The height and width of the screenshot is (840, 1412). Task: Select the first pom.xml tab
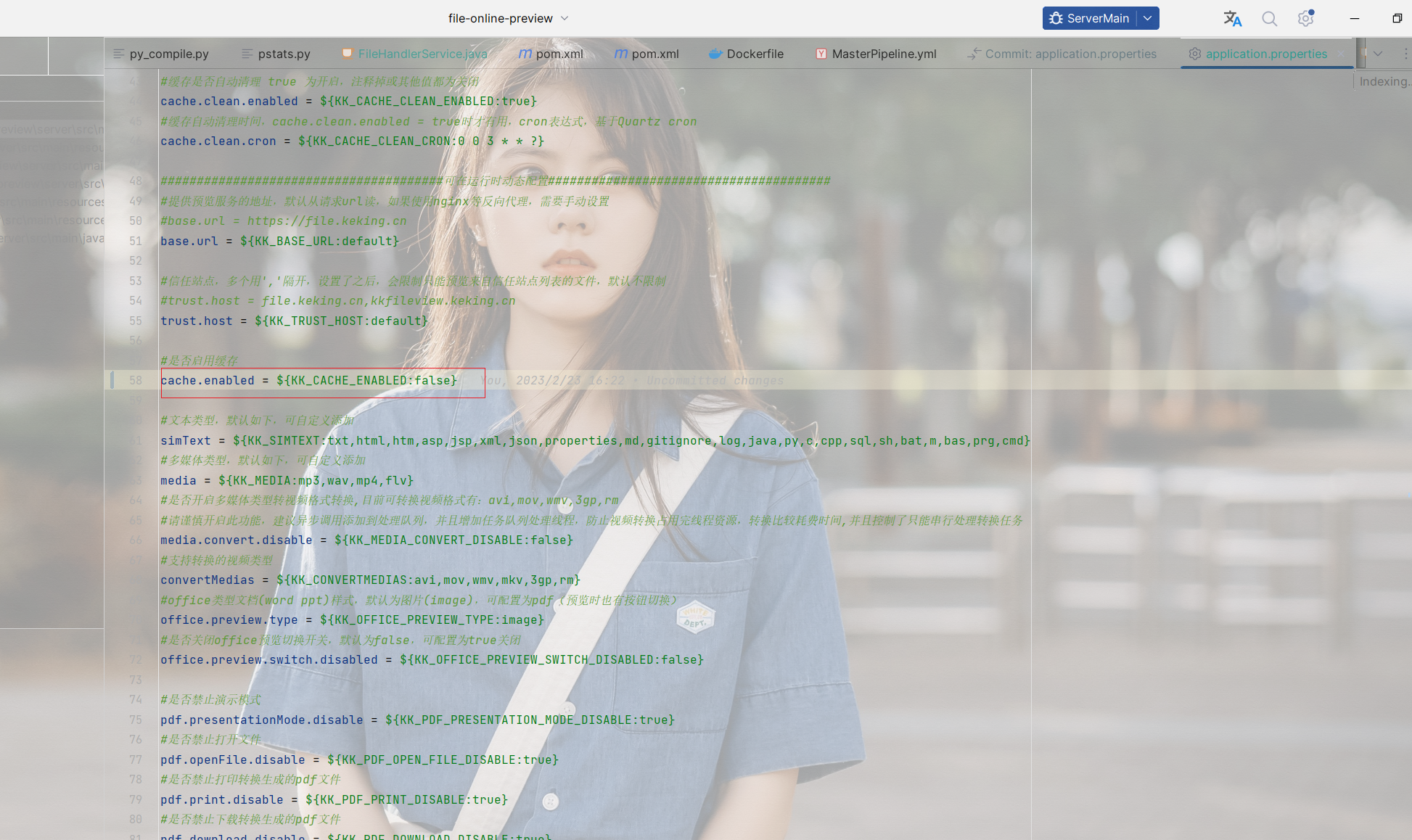(559, 54)
